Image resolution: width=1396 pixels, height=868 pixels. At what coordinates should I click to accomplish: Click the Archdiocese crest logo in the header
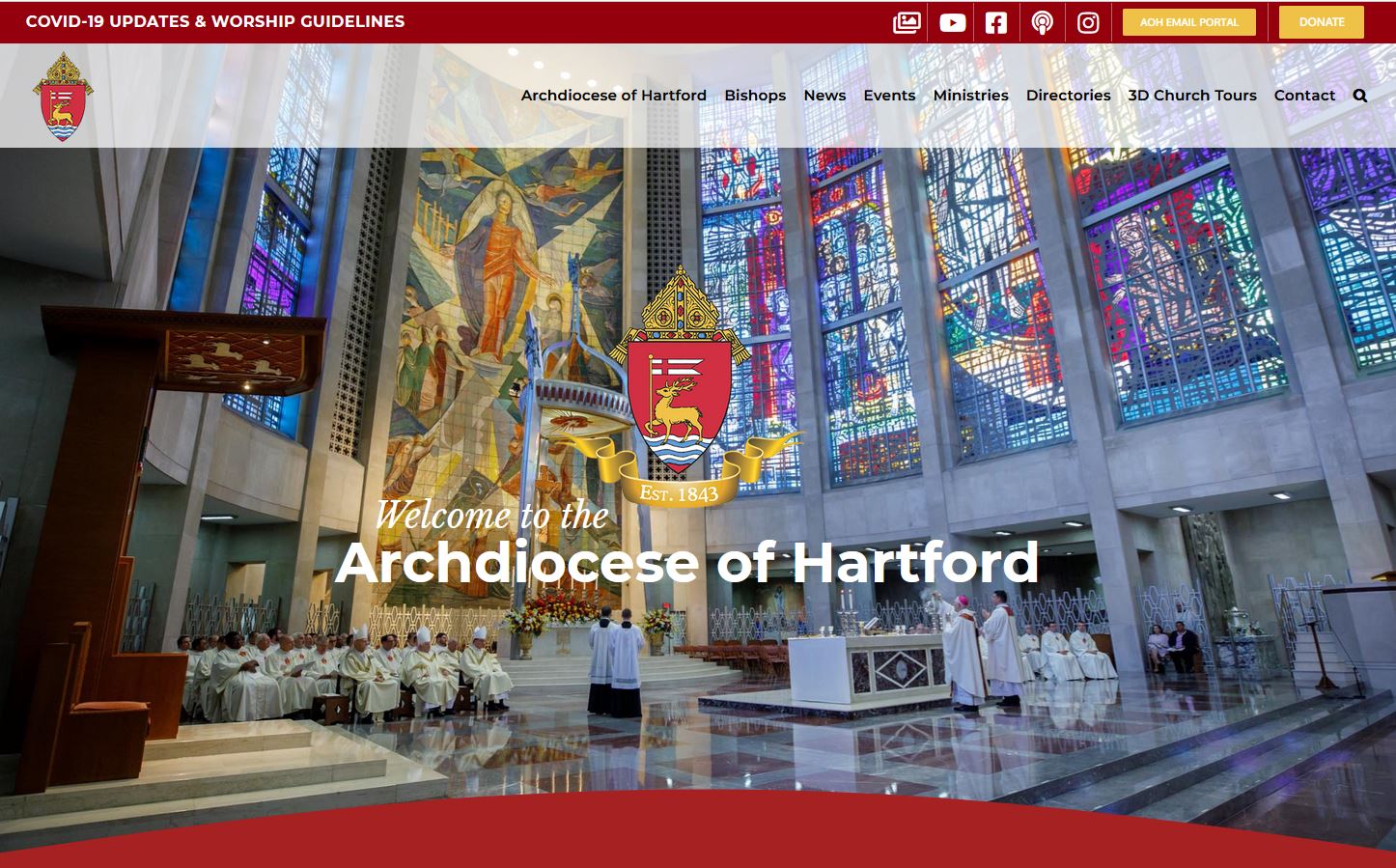(64, 95)
